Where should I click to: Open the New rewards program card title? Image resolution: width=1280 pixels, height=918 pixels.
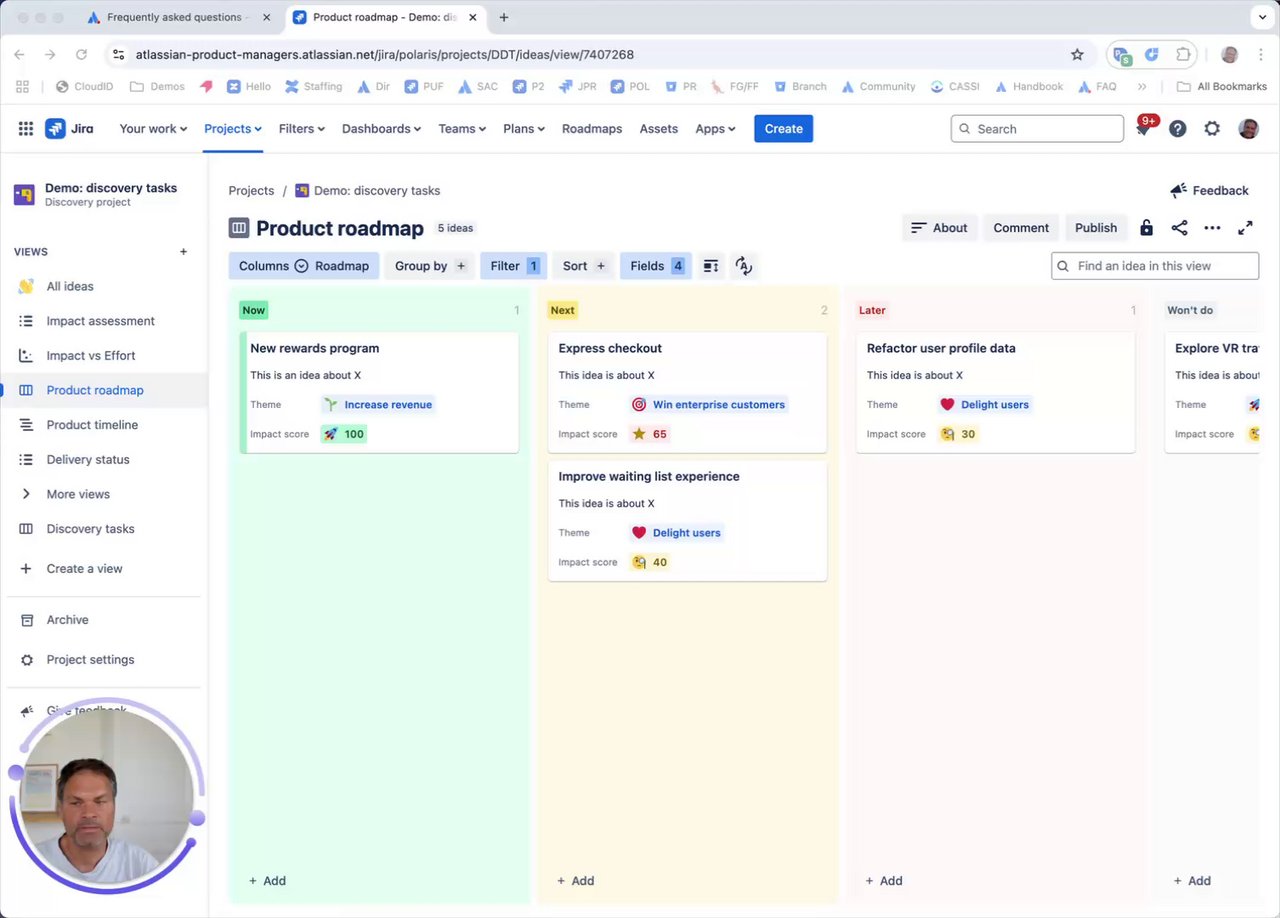(315, 348)
